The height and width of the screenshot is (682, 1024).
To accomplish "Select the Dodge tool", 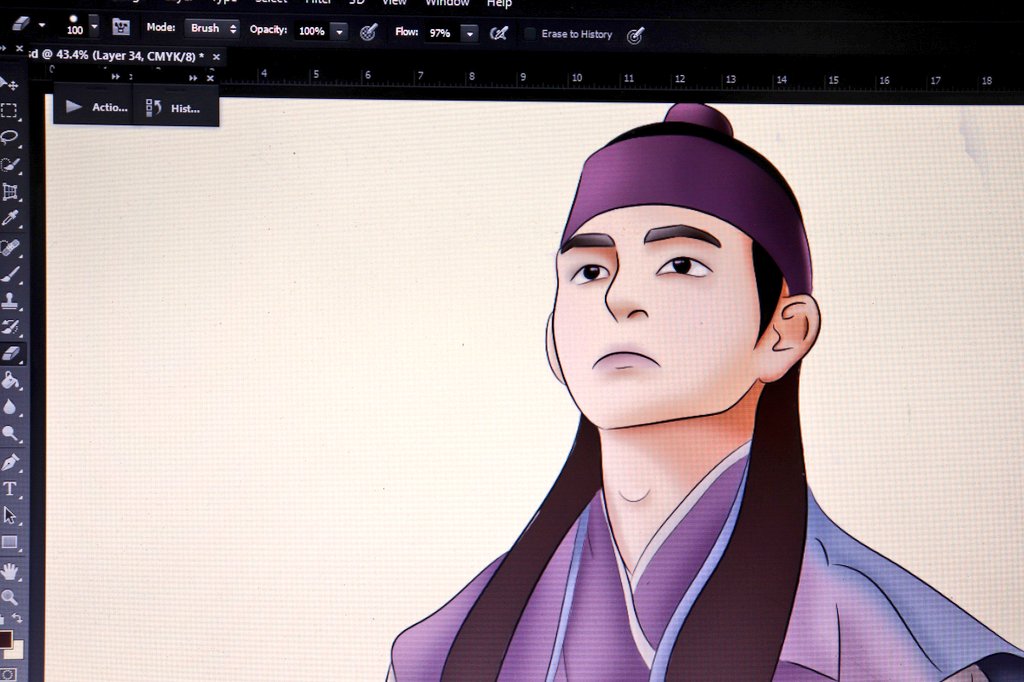I will tap(10, 434).
